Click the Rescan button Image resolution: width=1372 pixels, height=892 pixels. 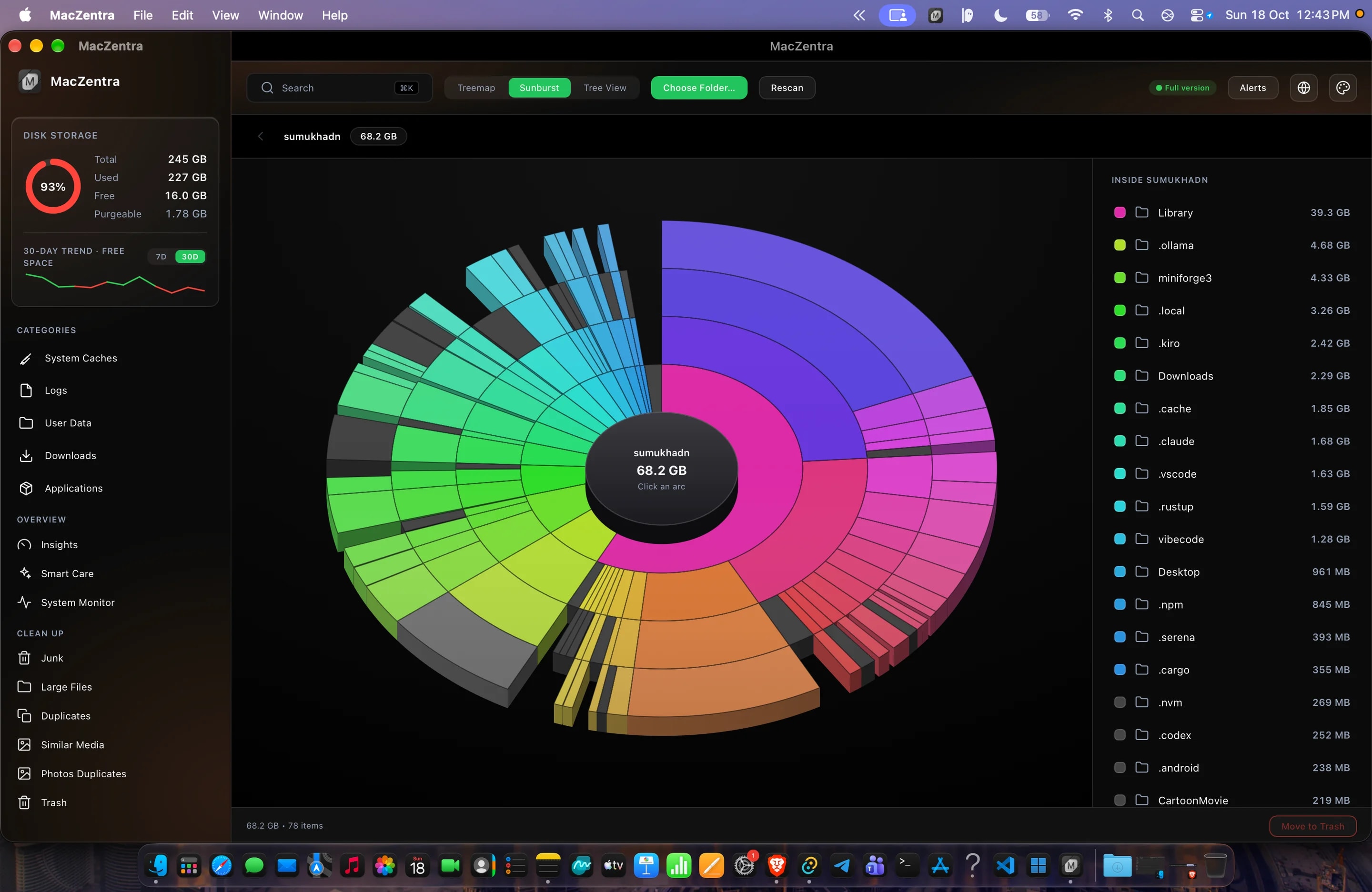click(787, 88)
